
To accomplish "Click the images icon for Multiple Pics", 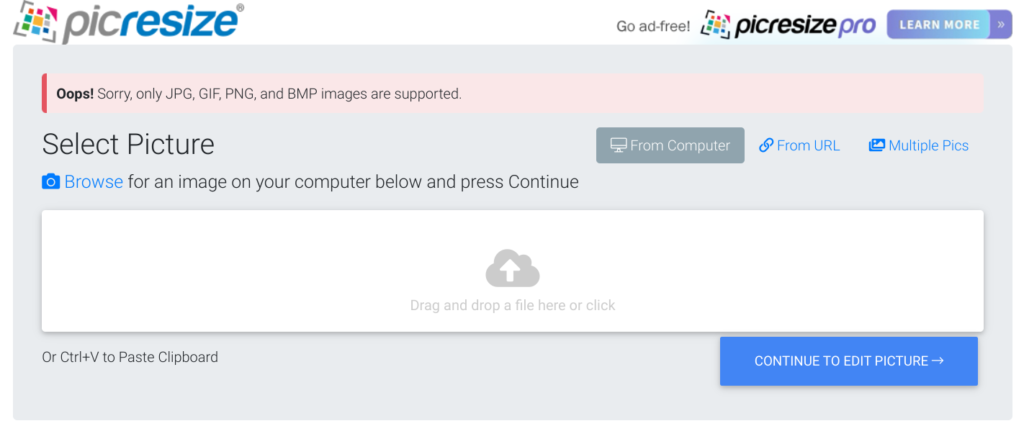I will tap(876, 145).
